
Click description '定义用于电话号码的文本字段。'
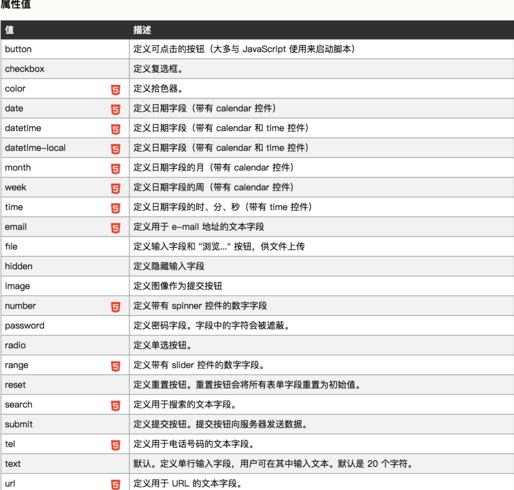[x=194, y=444]
